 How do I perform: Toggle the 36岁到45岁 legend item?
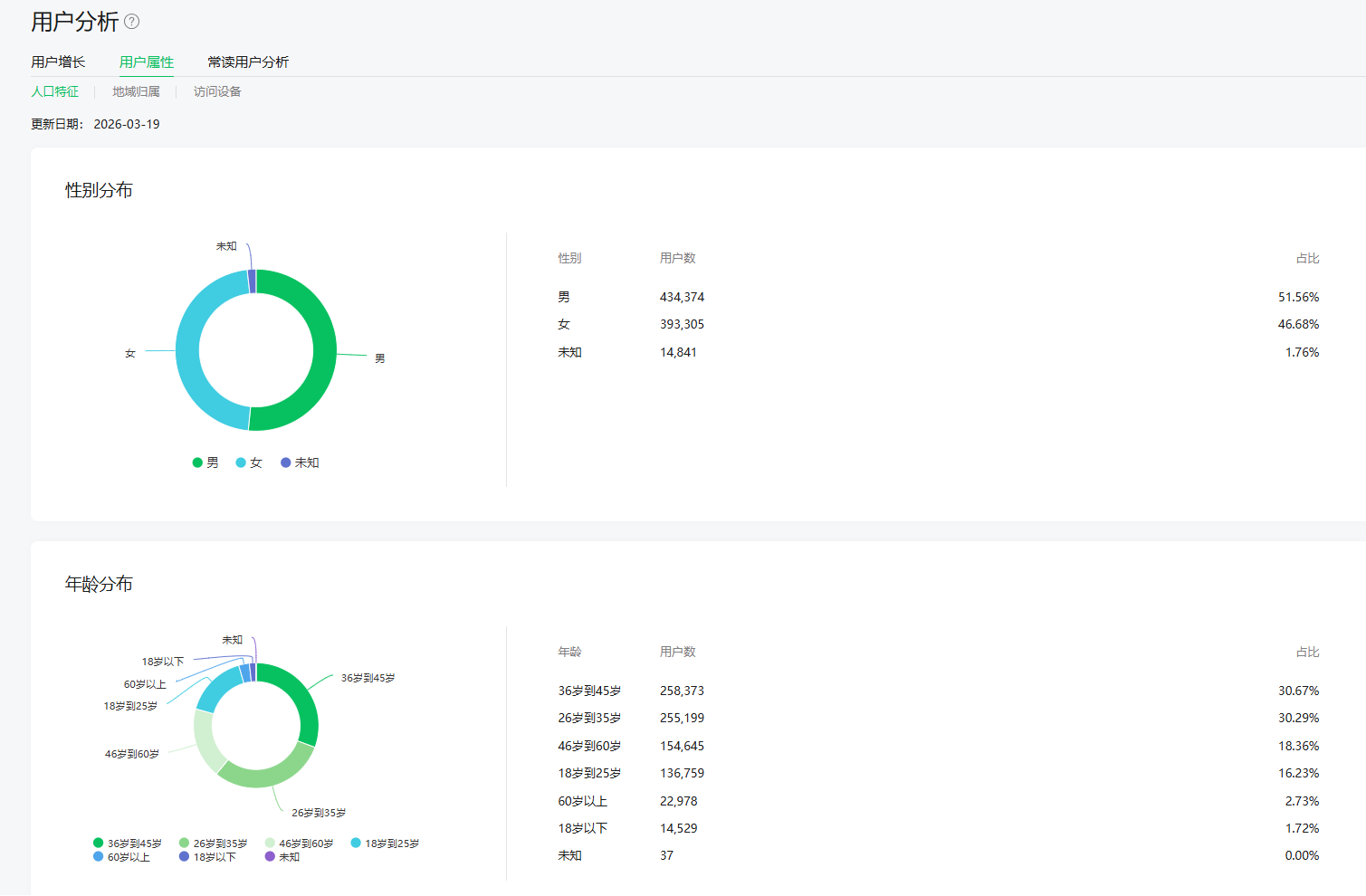click(x=128, y=844)
